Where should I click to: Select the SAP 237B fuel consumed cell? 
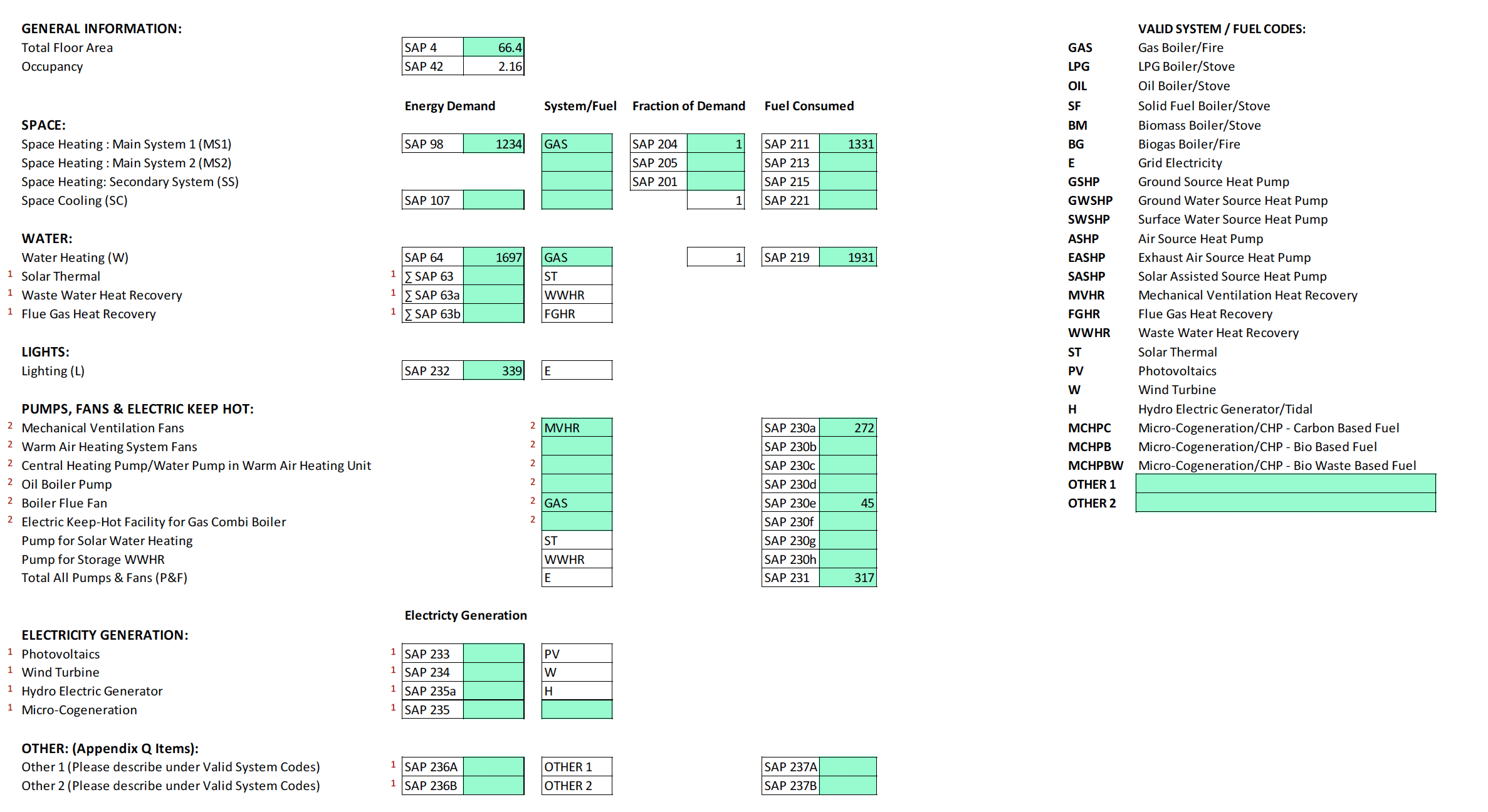click(x=847, y=786)
